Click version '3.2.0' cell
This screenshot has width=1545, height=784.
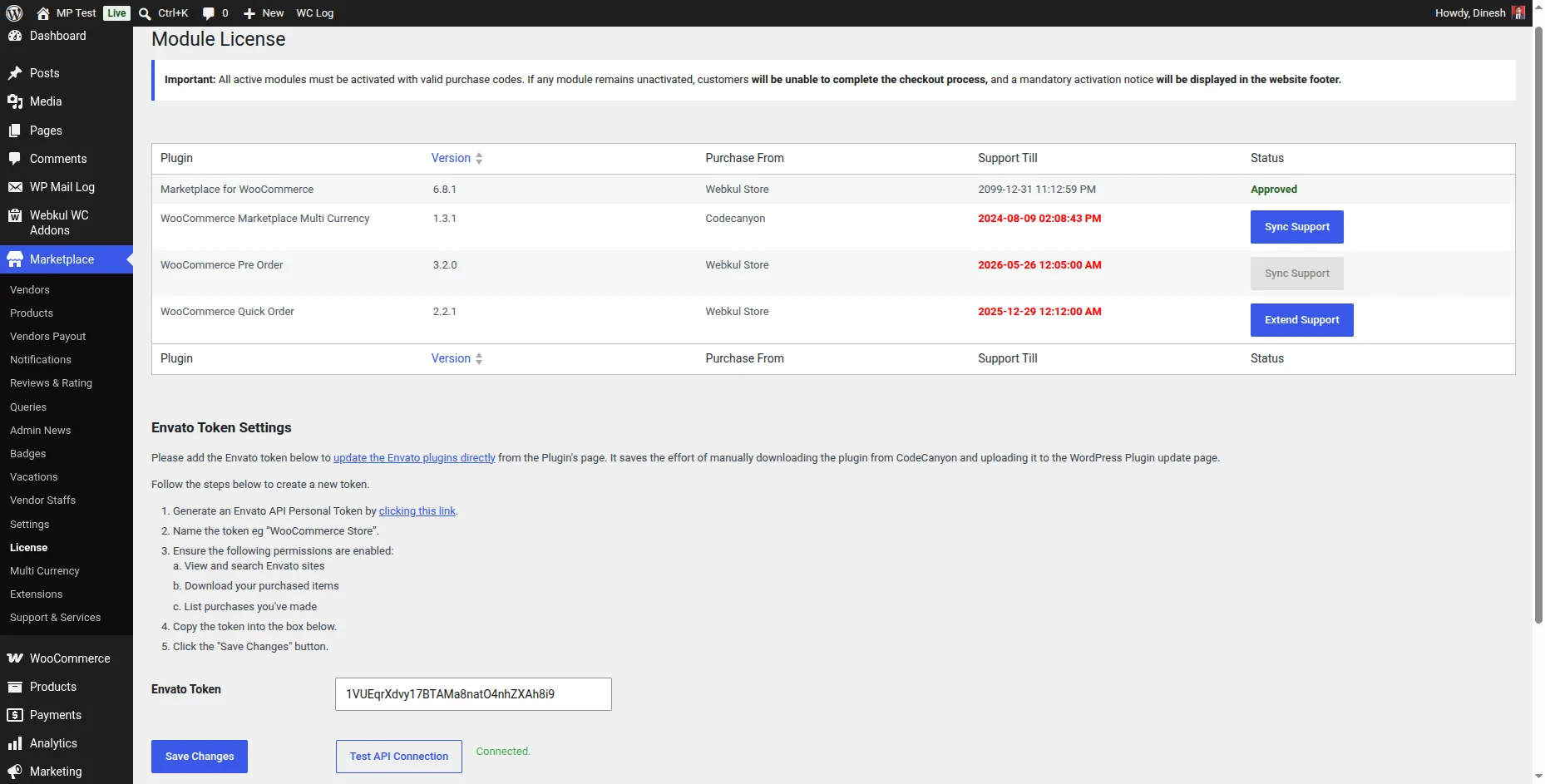click(x=445, y=265)
